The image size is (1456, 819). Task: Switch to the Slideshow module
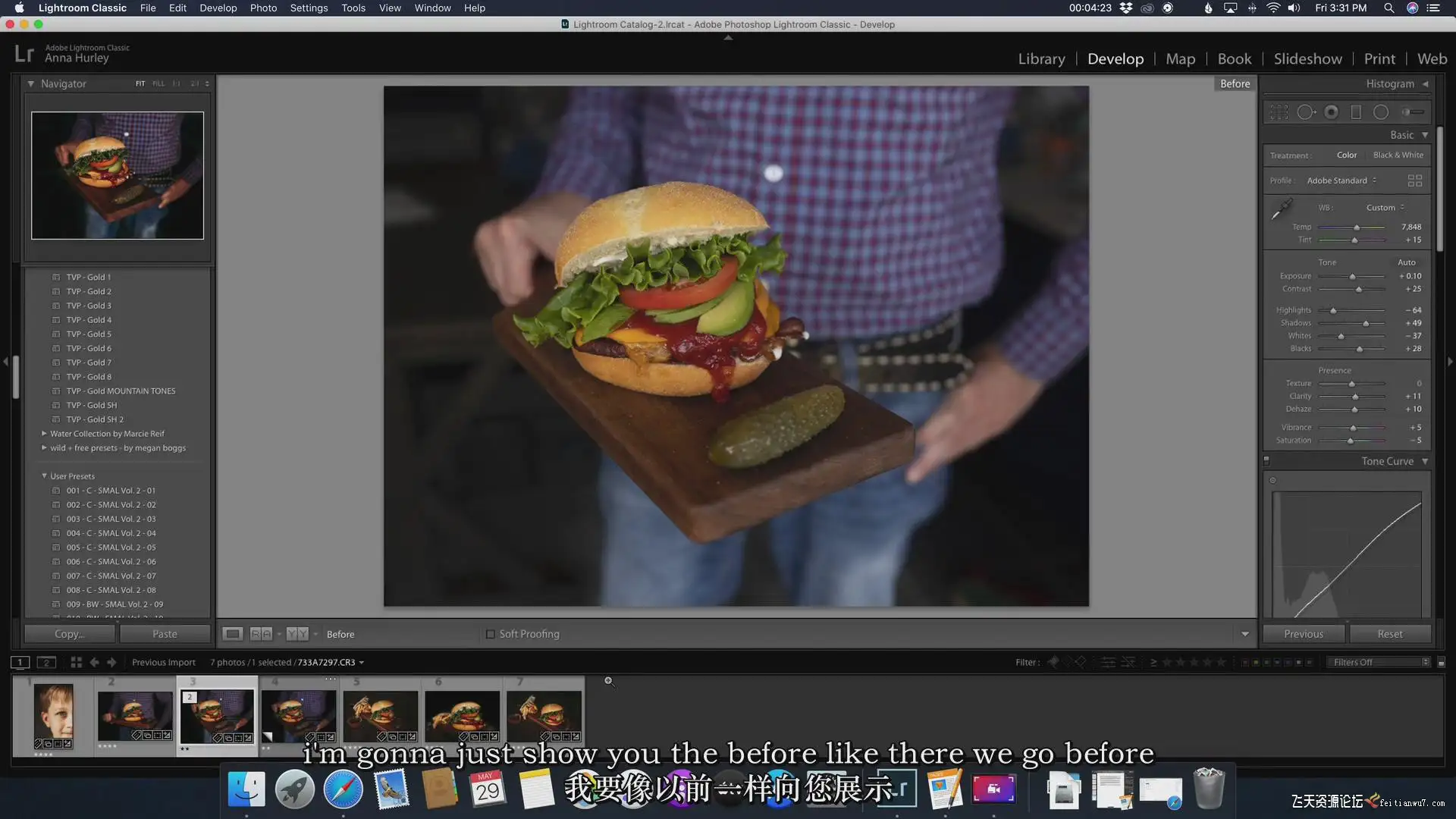coord(1307,59)
